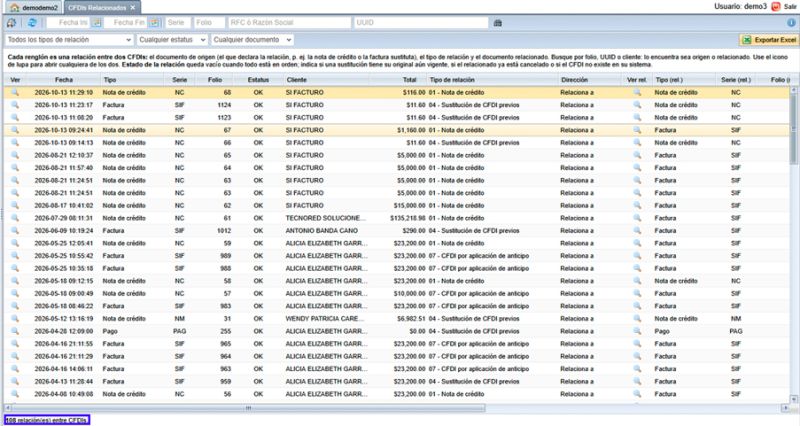Screen dimensions: 800x426
Task: Open origin document for Factura folio 1124
Action: click(15, 105)
